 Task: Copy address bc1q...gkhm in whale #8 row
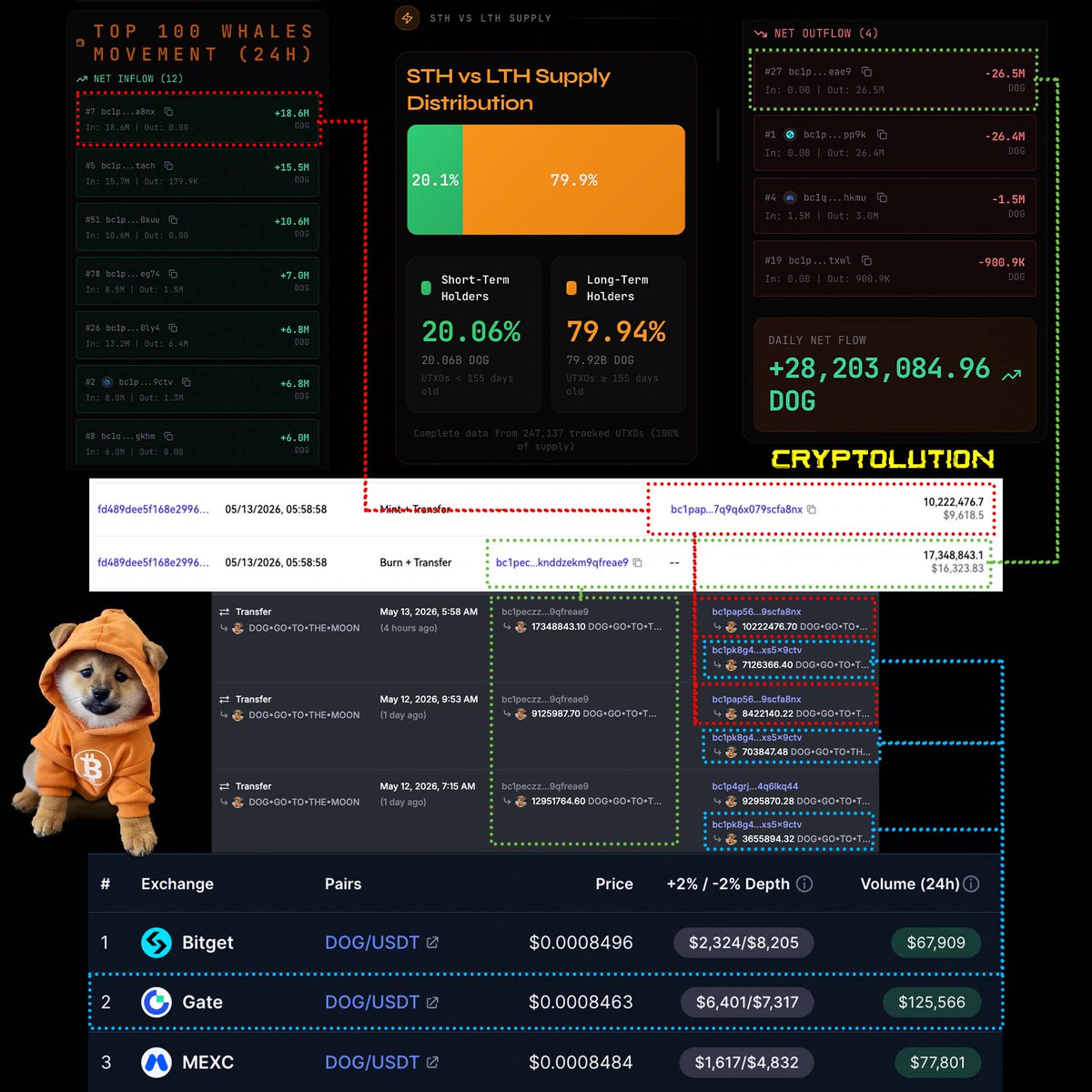pyautogui.click(x=168, y=436)
